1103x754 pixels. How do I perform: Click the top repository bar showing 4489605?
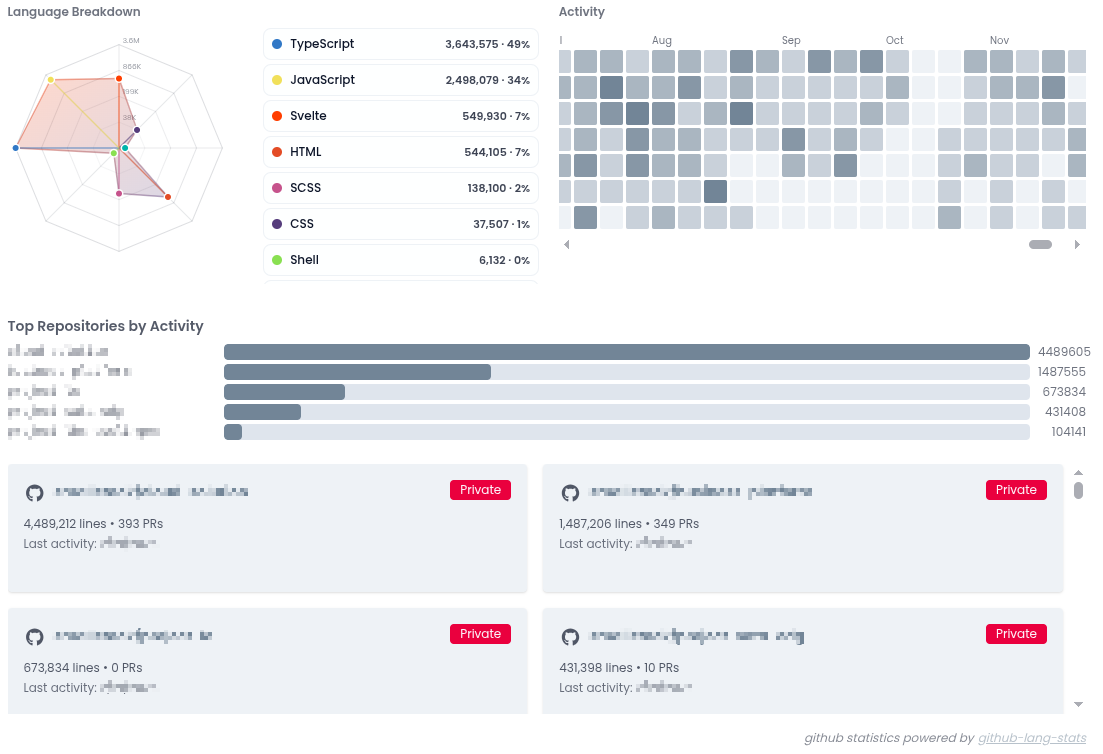point(626,352)
